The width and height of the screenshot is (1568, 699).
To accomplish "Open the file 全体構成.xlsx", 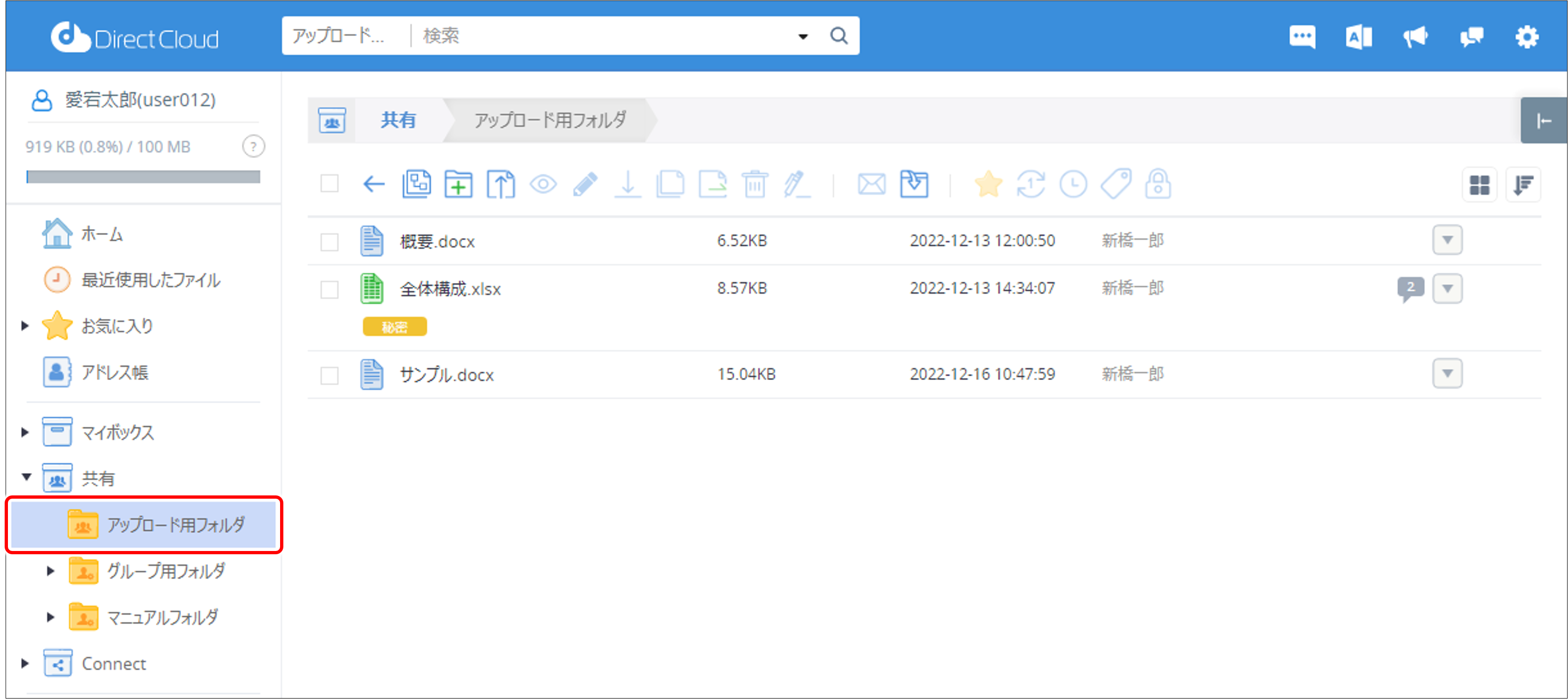I will pos(450,289).
